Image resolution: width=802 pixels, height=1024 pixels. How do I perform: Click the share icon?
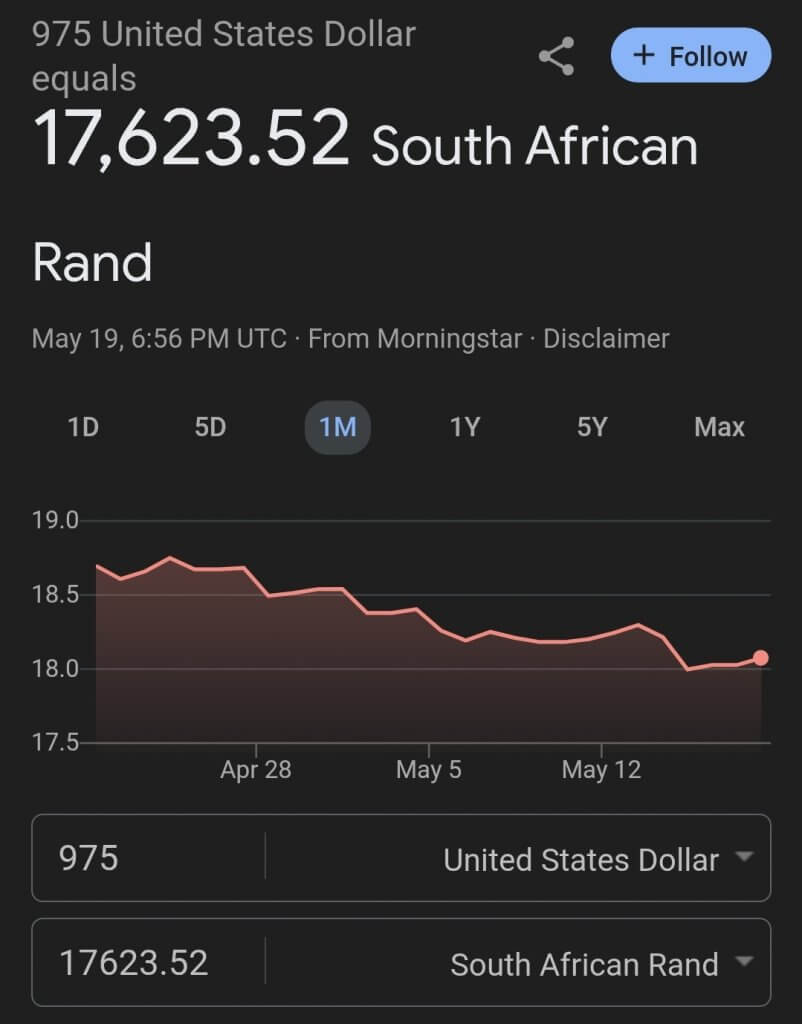pos(556,56)
